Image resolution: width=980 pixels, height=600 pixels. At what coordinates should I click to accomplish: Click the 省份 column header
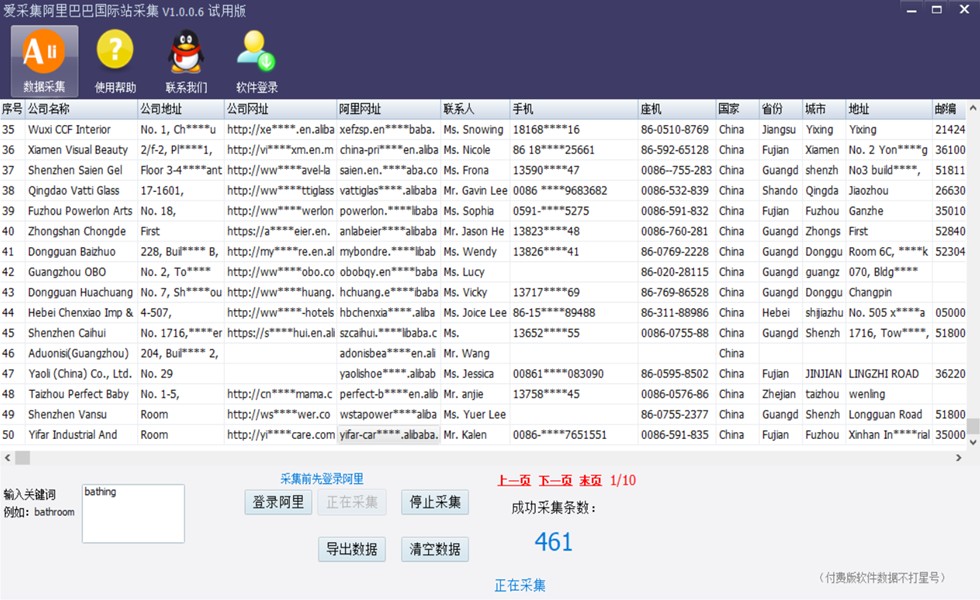pyautogui.click(x=781, y=109)
